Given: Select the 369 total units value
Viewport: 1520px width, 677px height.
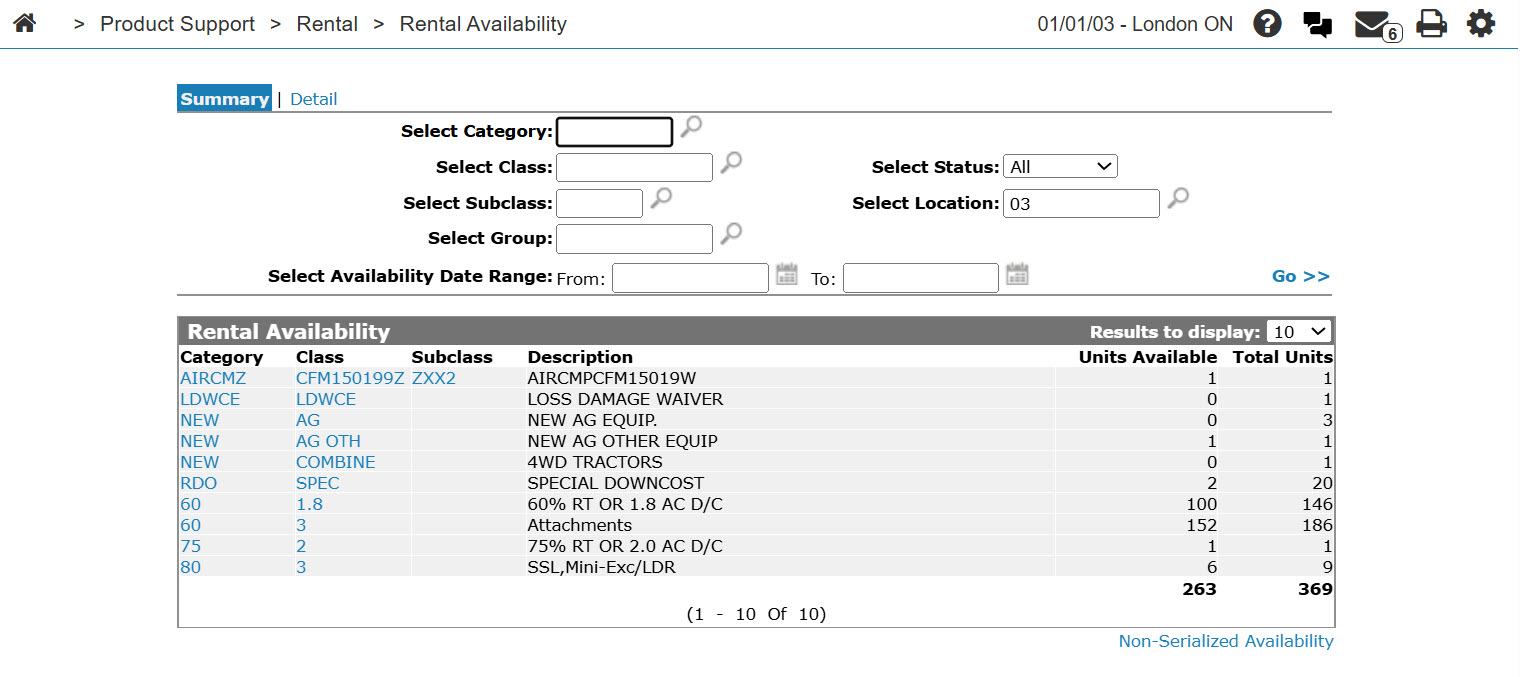Looking at the screenshot, I should 1316,589.
